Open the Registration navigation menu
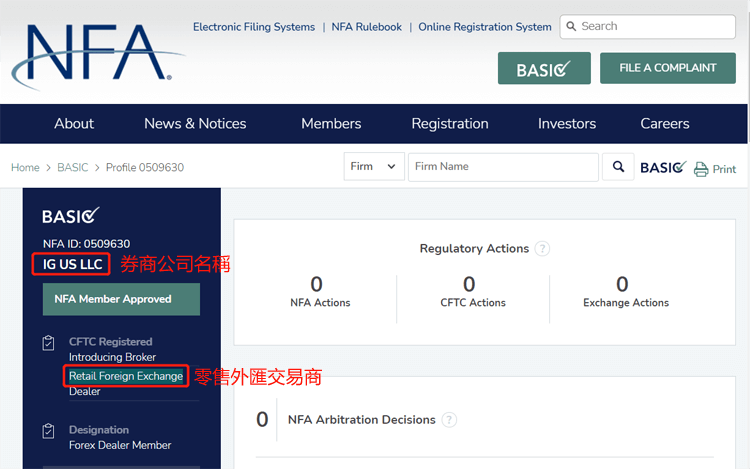 (x=450, y=124)
